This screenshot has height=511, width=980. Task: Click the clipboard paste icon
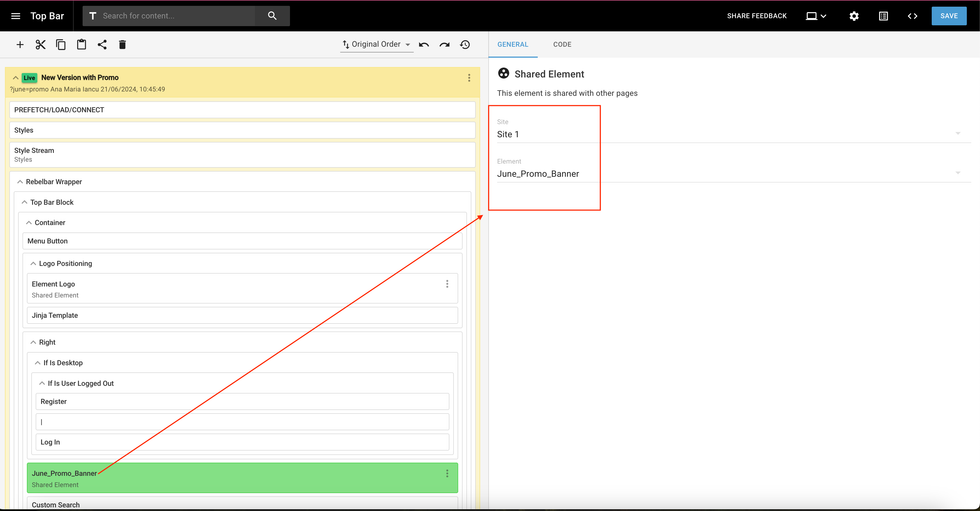81,45
